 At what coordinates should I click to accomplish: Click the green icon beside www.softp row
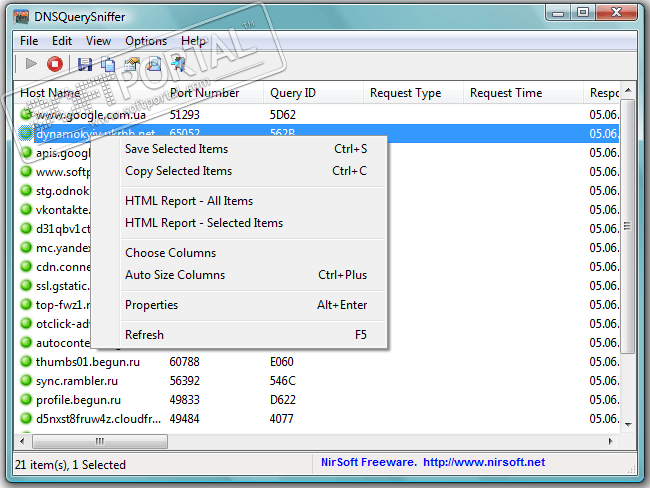pyautogui.click(x=26, y=171)
